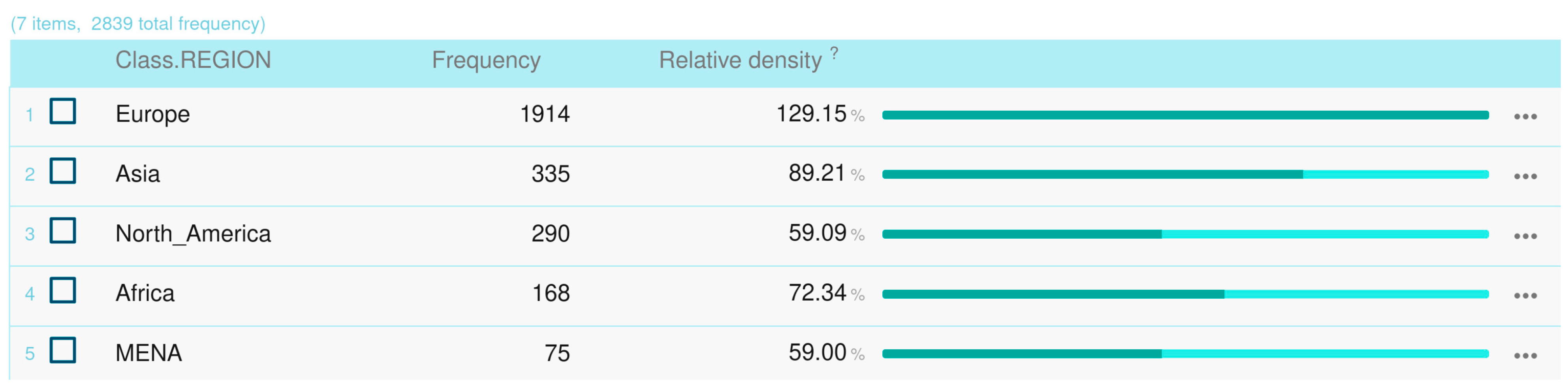Open the three-dot menu for Europe row
This screenshot has height=392, width=1568.
click(x=1525, y=117)
